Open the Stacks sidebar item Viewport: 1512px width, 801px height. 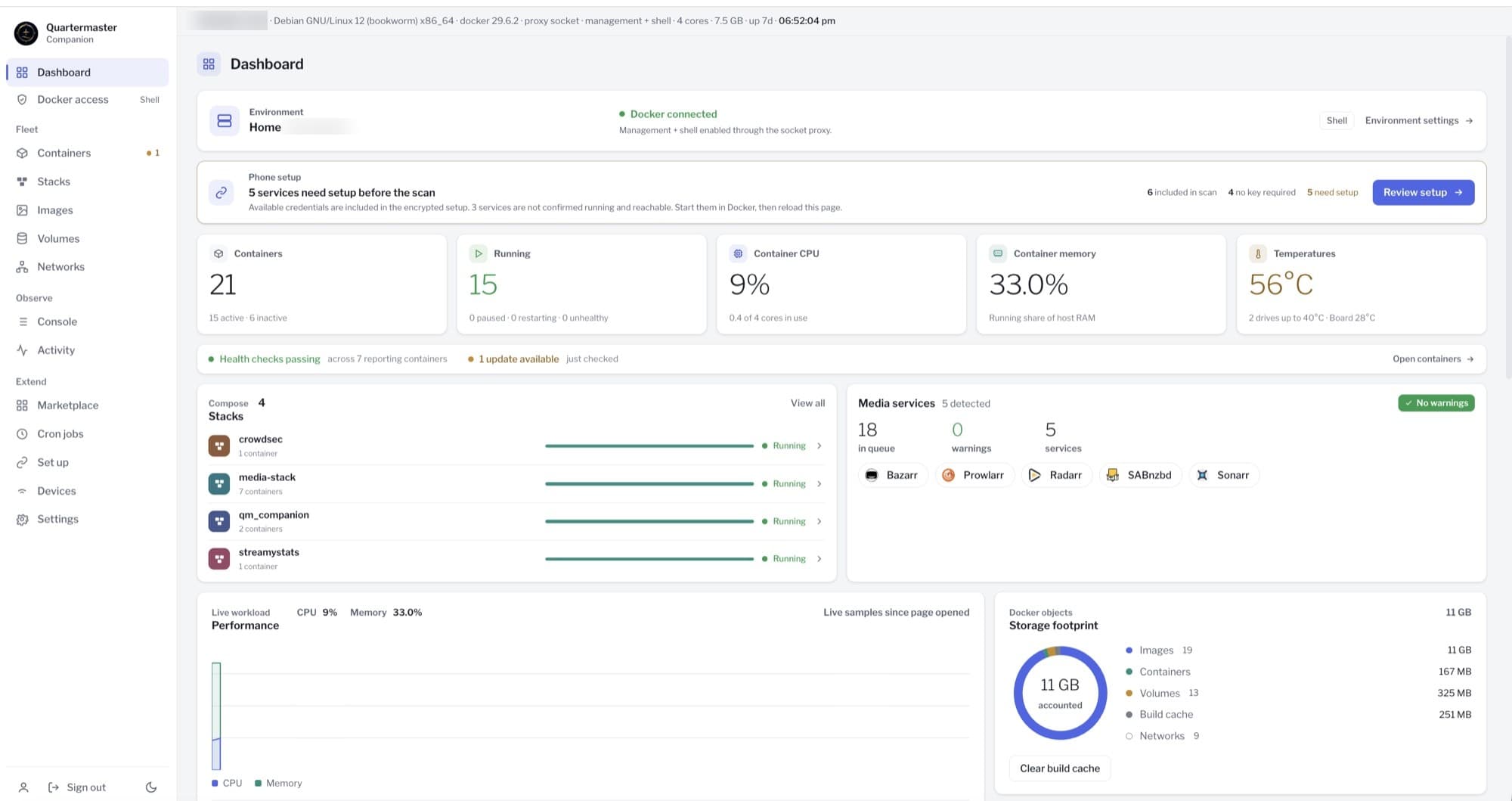87,182
